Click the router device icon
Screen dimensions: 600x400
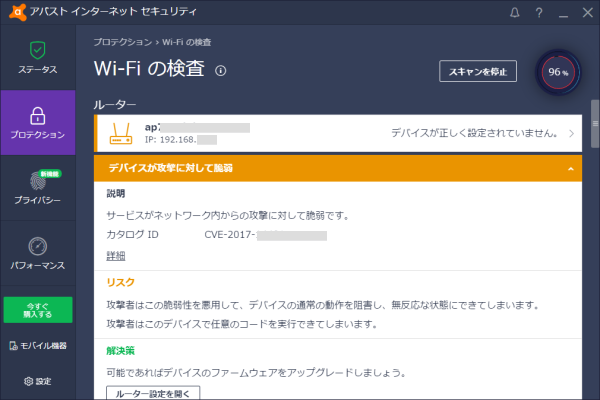point(121,133)
